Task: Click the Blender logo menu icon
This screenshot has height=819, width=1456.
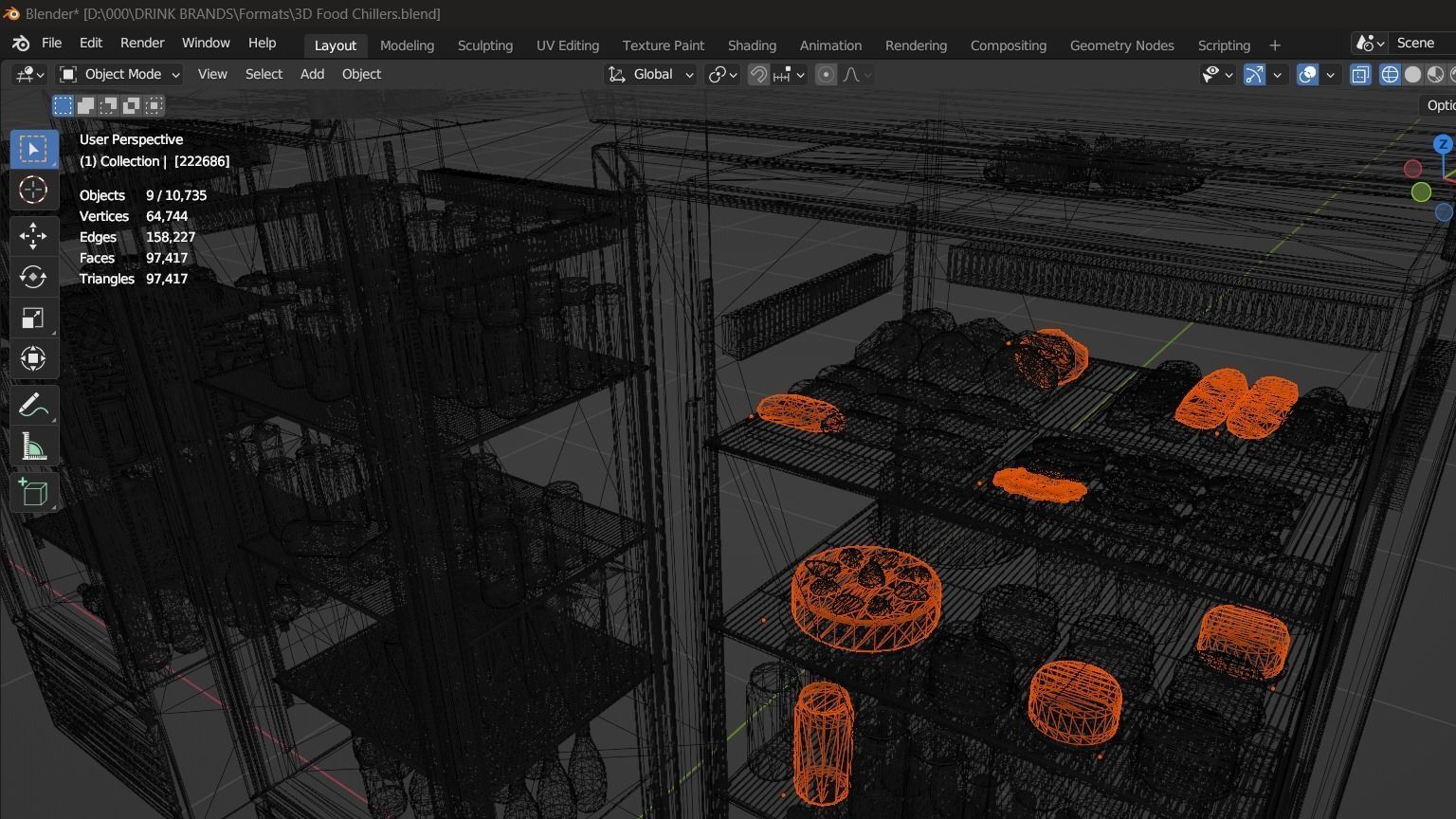Action: [x=21, y=44]
